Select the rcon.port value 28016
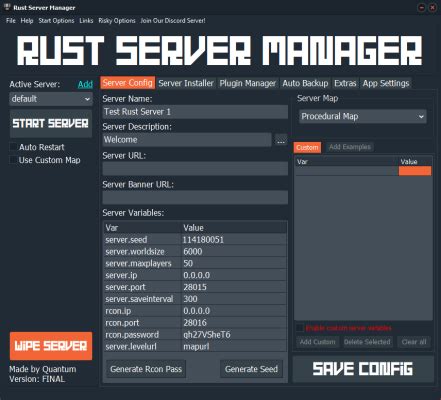The height and width of the screenshot is (400, 441). coord(234,323)
